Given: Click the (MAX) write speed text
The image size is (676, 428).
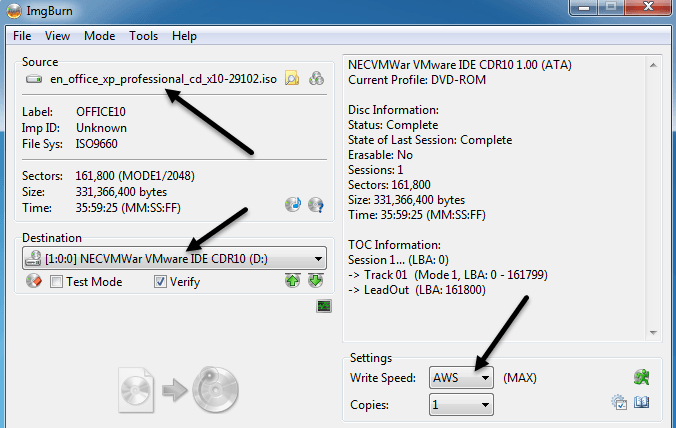Looking at the screenshot, I should tap(520, 378).
